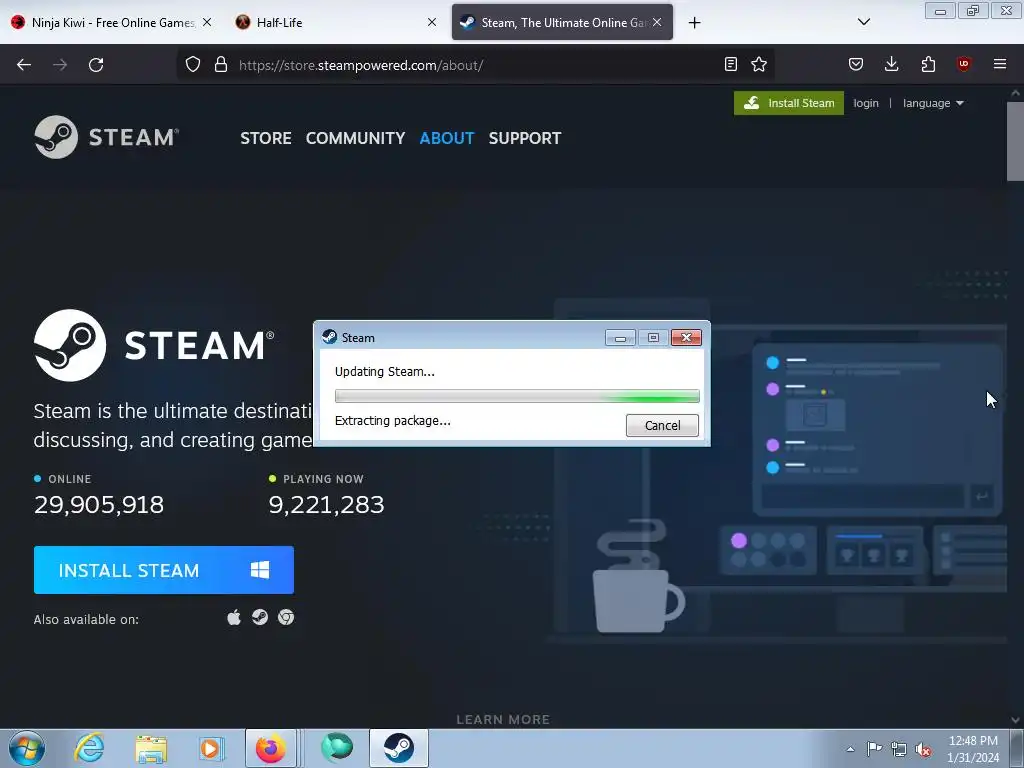Click the Steam logo in the header
The width and height of the screenshot is (1024, 768).
point(106,137)
